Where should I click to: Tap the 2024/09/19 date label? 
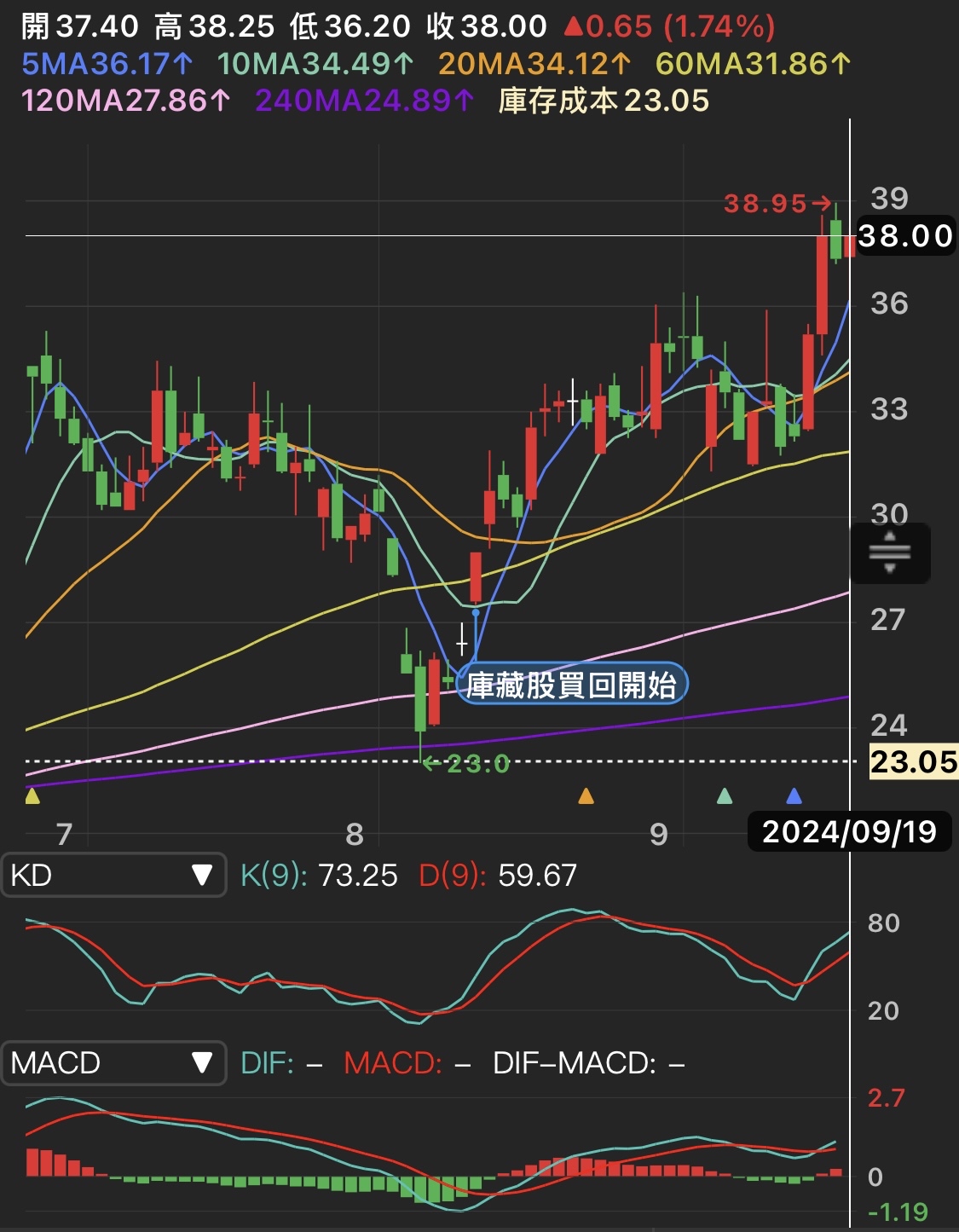[849, 831]
